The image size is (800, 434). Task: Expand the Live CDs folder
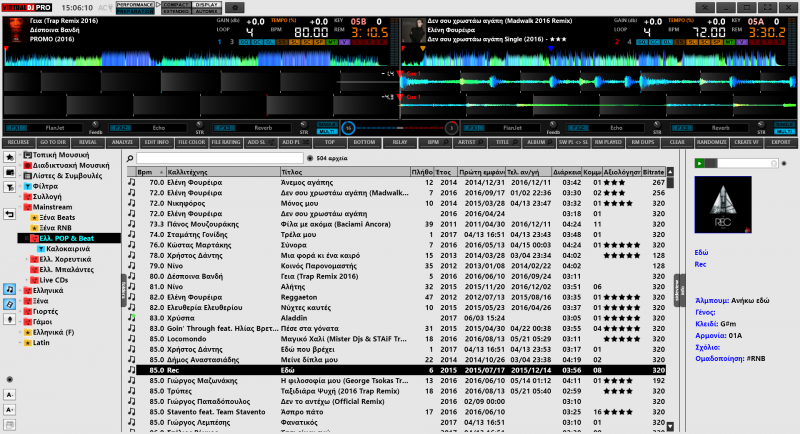click(x=27, y=279)
